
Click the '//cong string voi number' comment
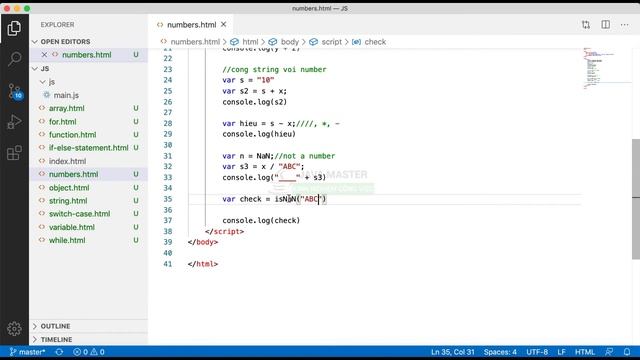(x=274, y=69)
